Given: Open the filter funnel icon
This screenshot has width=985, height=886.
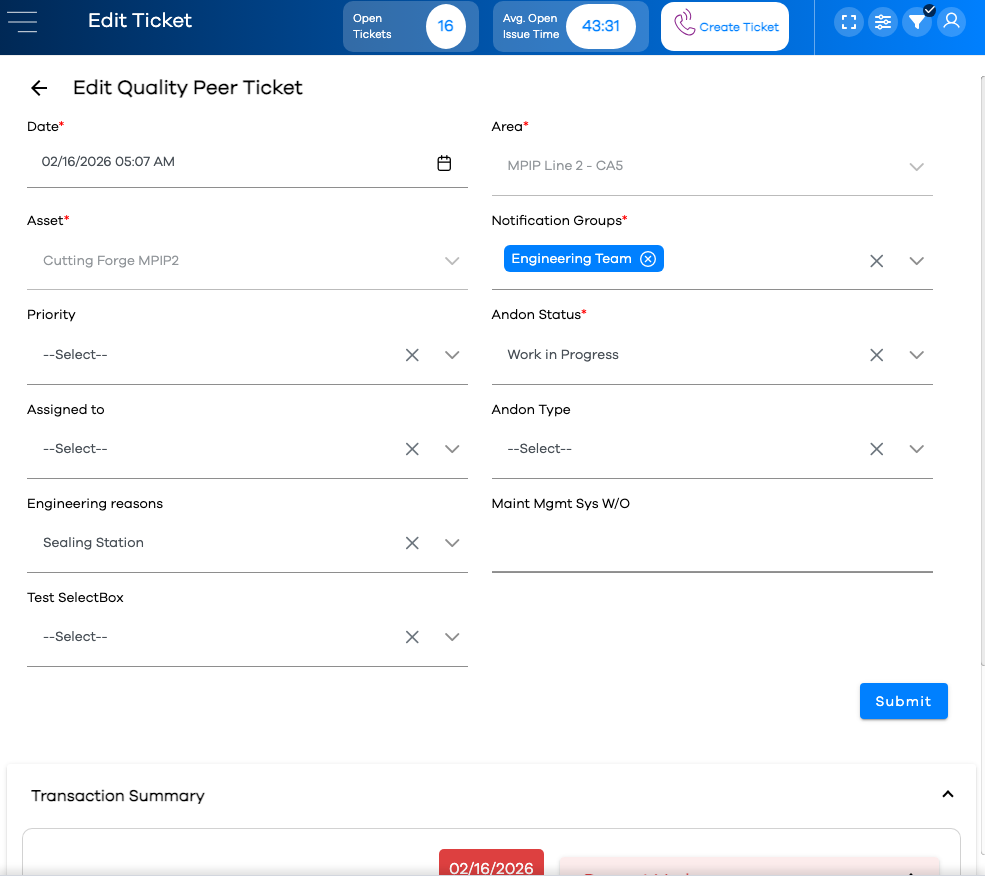Looking at the screenshot, I should pyautogui.click(x=917, y=23).
